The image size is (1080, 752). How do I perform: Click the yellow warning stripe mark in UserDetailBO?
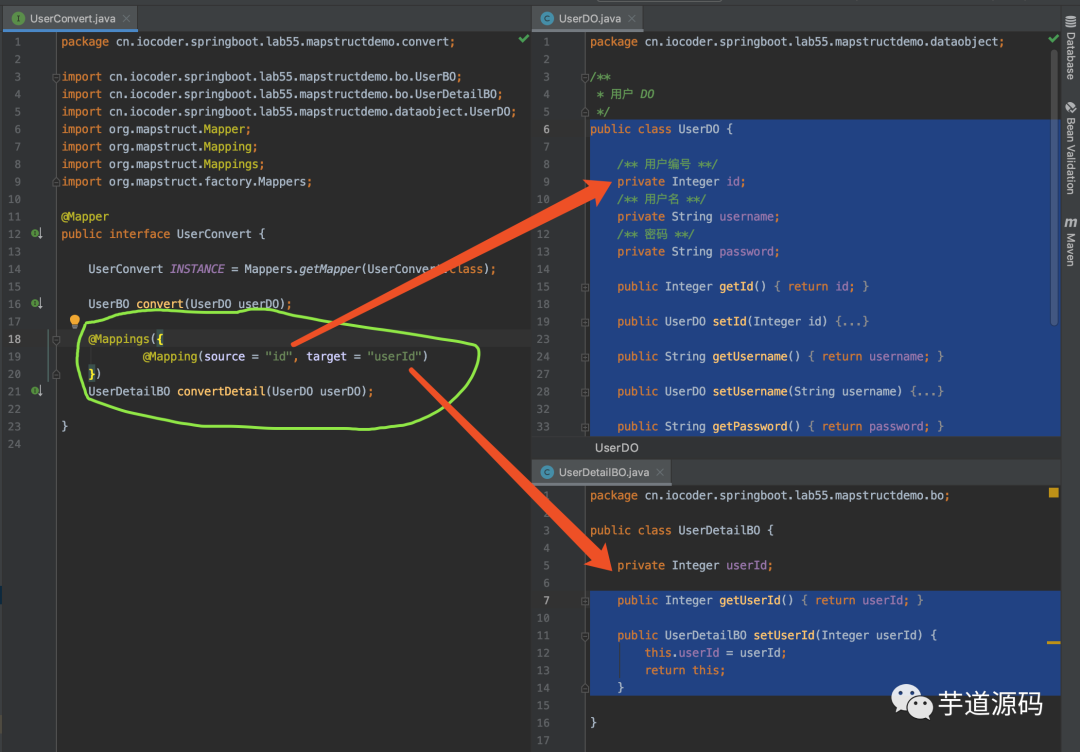(1053, 643)
